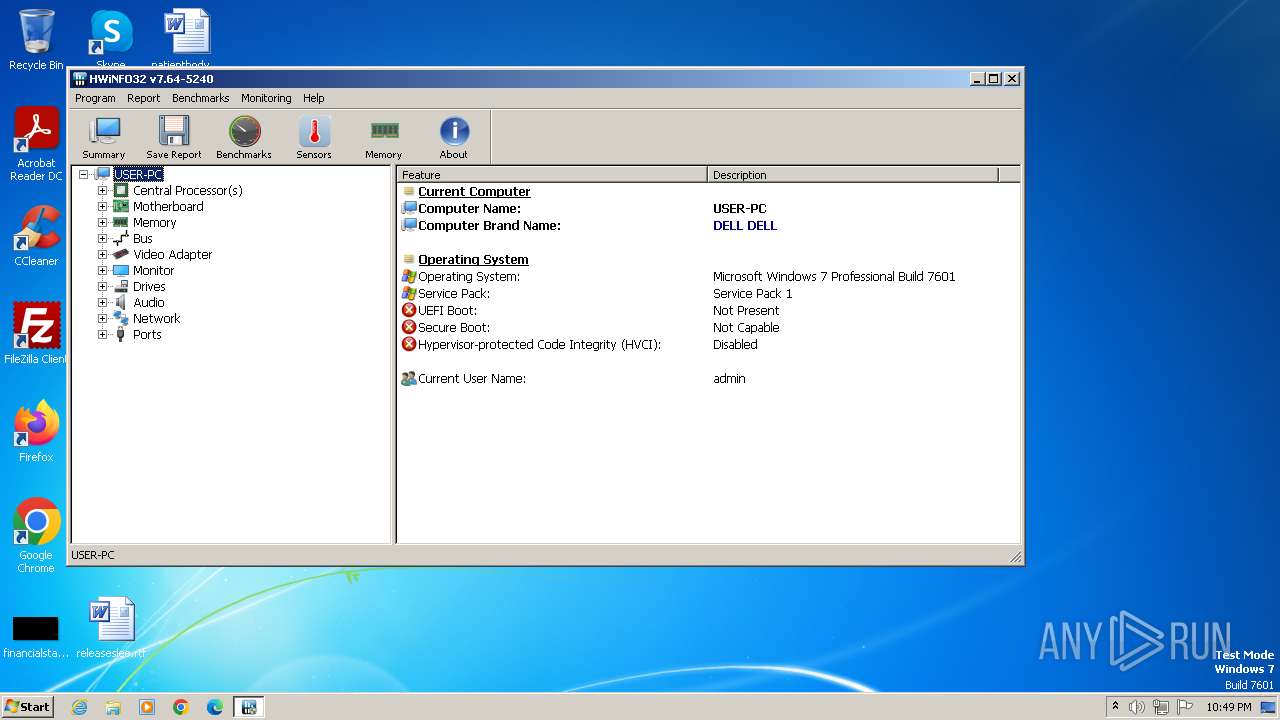Expand the Monitor tree node
This screenshot has height=720, width=1280.
click(102, 270)
